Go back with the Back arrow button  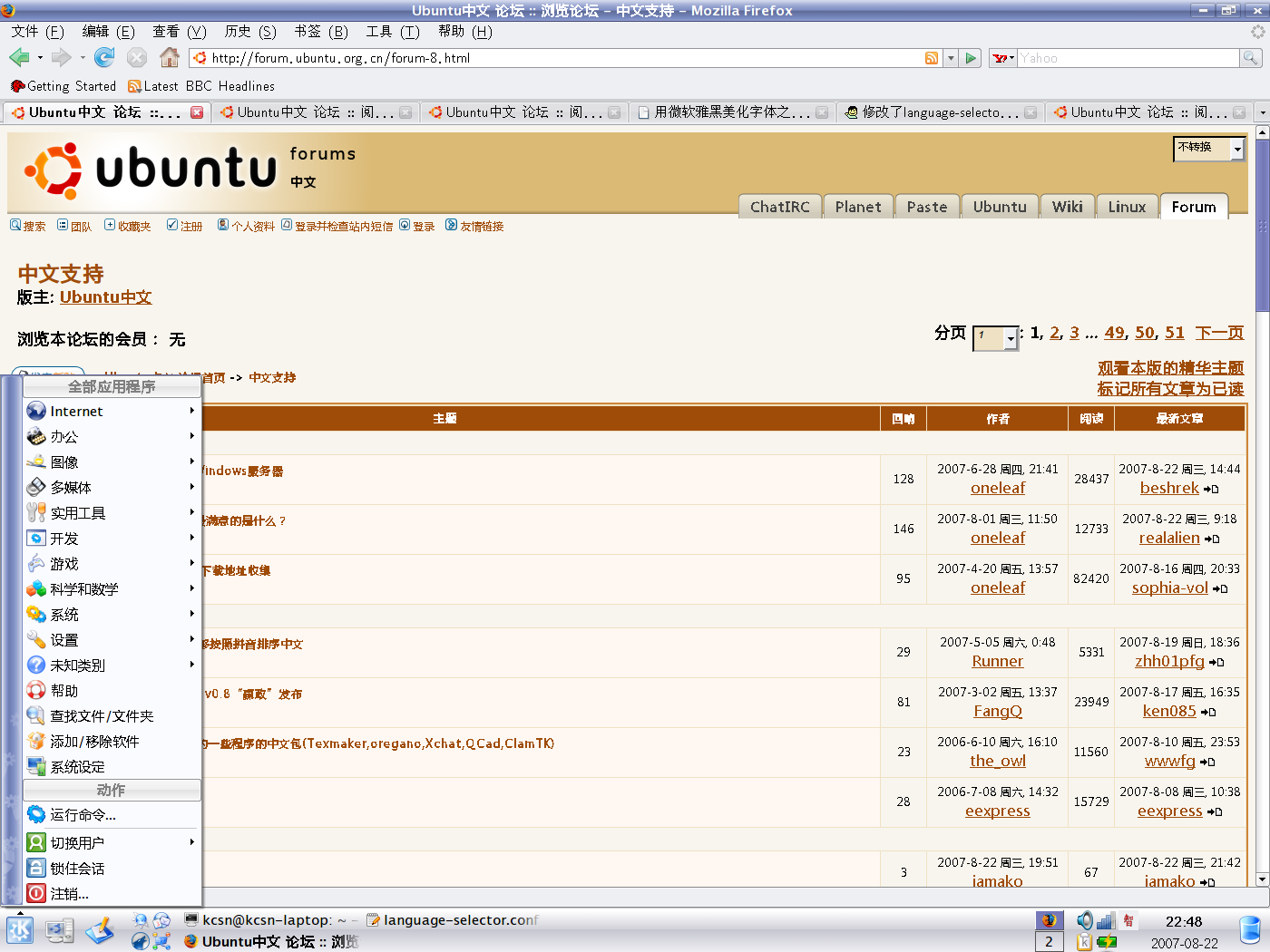point(19,57)
